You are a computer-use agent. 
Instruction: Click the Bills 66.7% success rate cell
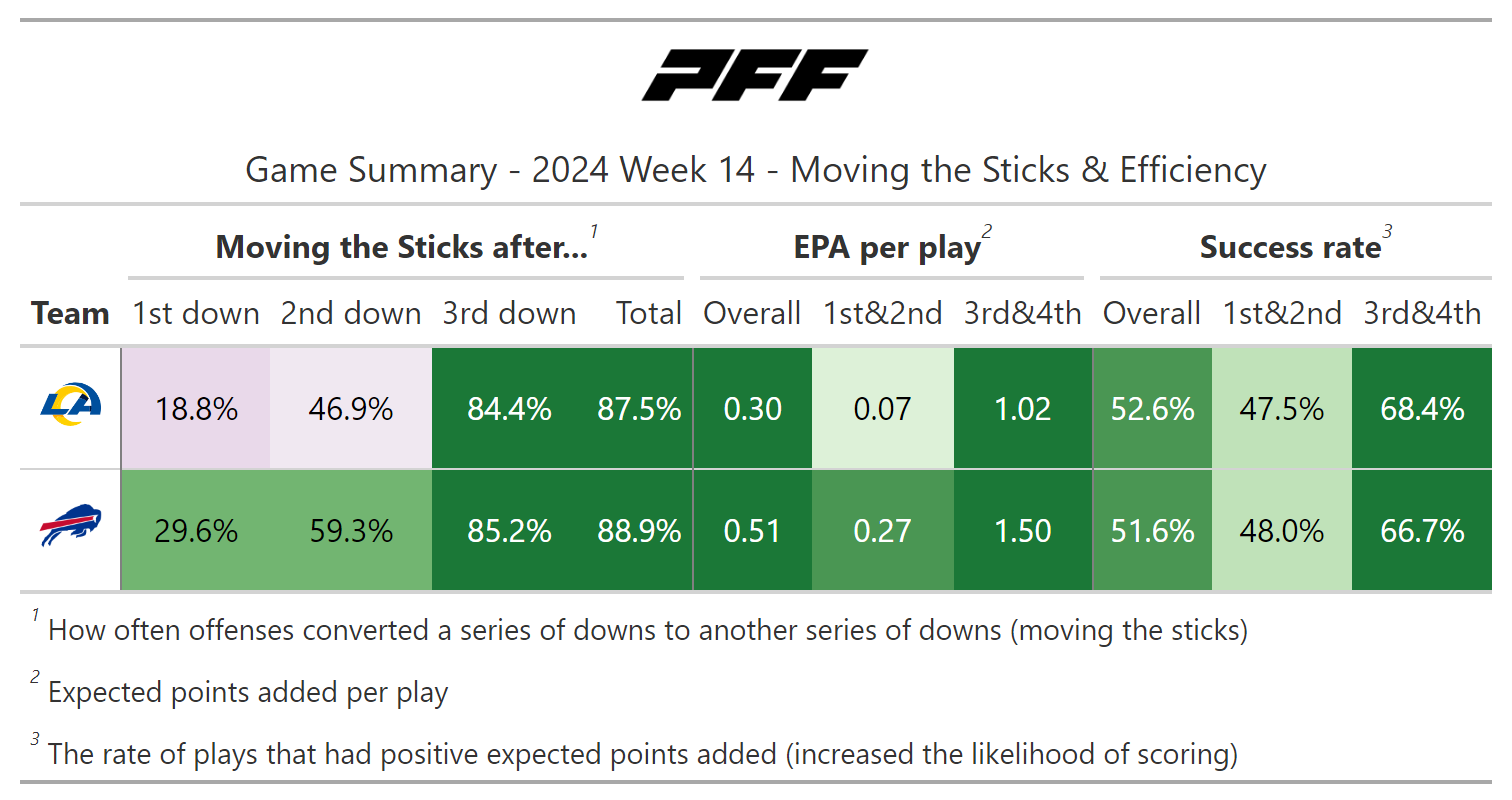click(1422, 531)
